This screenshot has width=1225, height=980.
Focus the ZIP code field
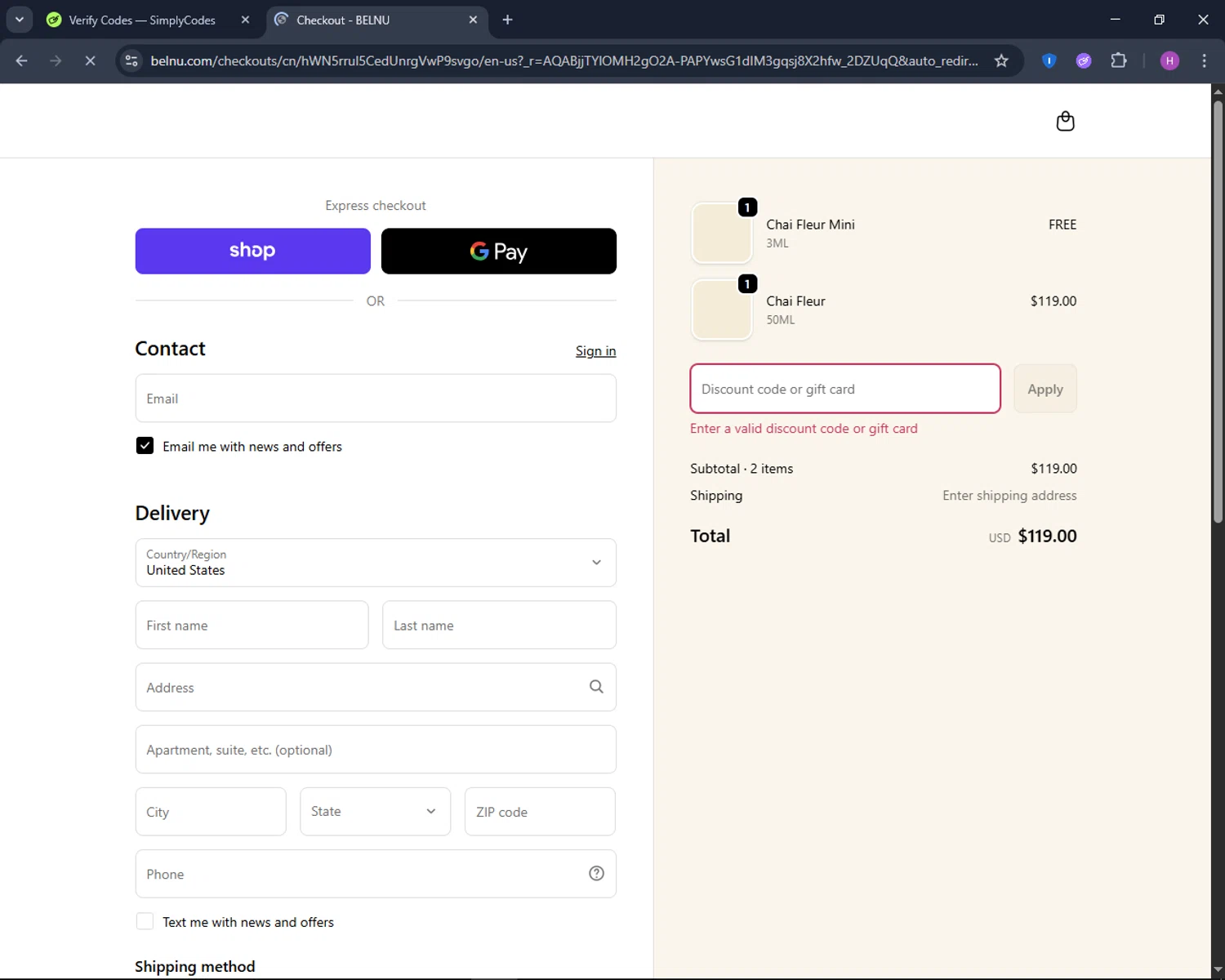pyautogui.click(x=540, y=811)
